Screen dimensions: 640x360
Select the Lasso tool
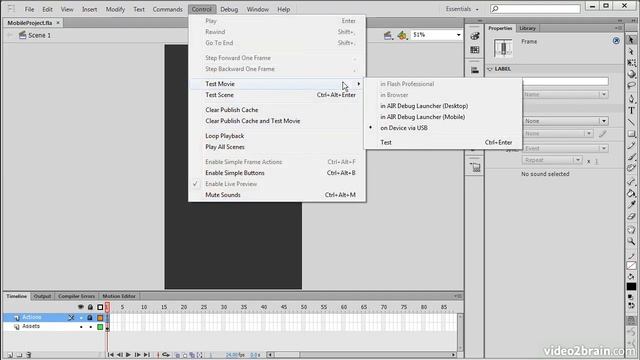[x=631, y=85]
